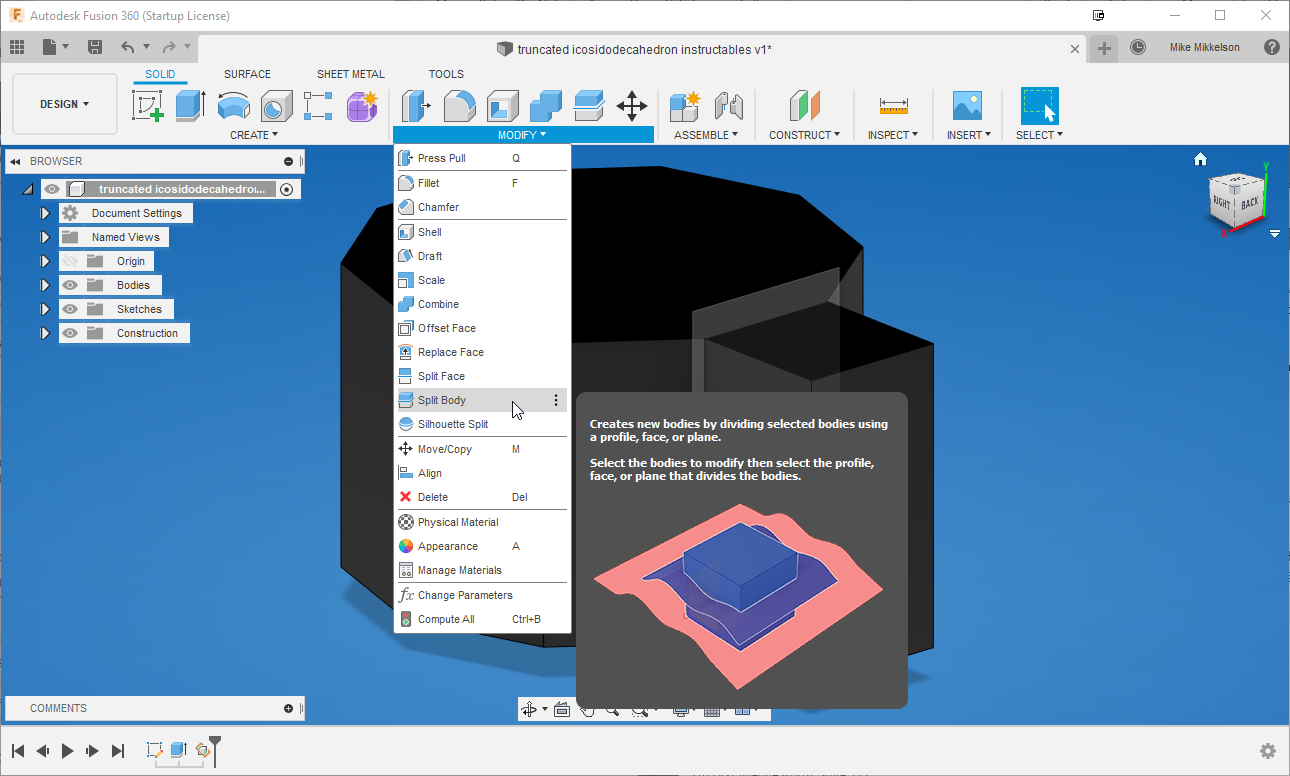This screenshot has height=776, width=1290.
Task: Click the Pan tool in the navigation bar
Action: coord(588,709)
